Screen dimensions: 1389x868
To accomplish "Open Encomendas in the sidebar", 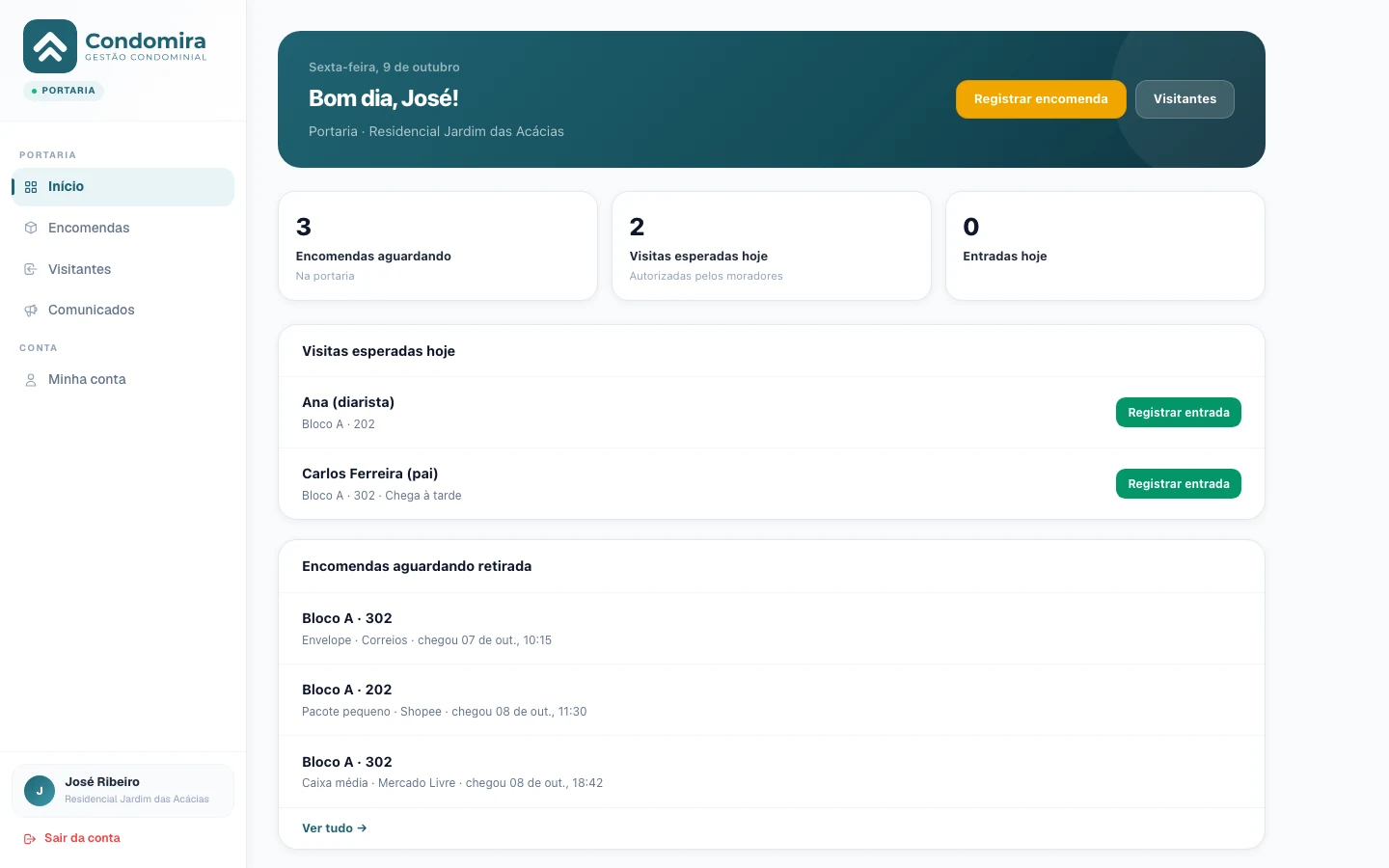I will [123, 228].
